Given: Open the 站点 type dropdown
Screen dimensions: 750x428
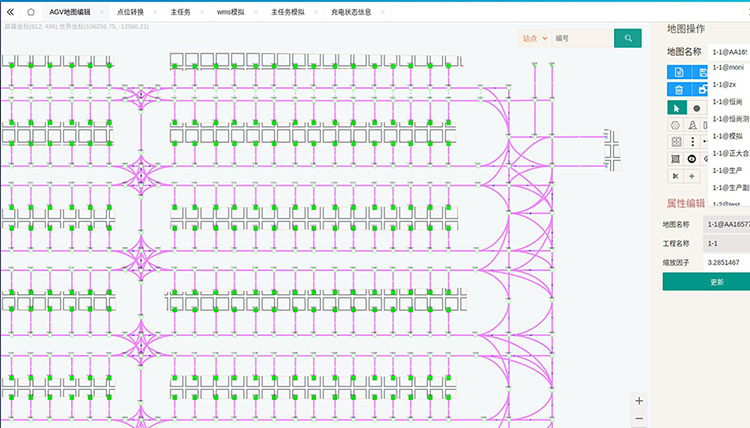Looking at the screenshot, I should [534, 38].
